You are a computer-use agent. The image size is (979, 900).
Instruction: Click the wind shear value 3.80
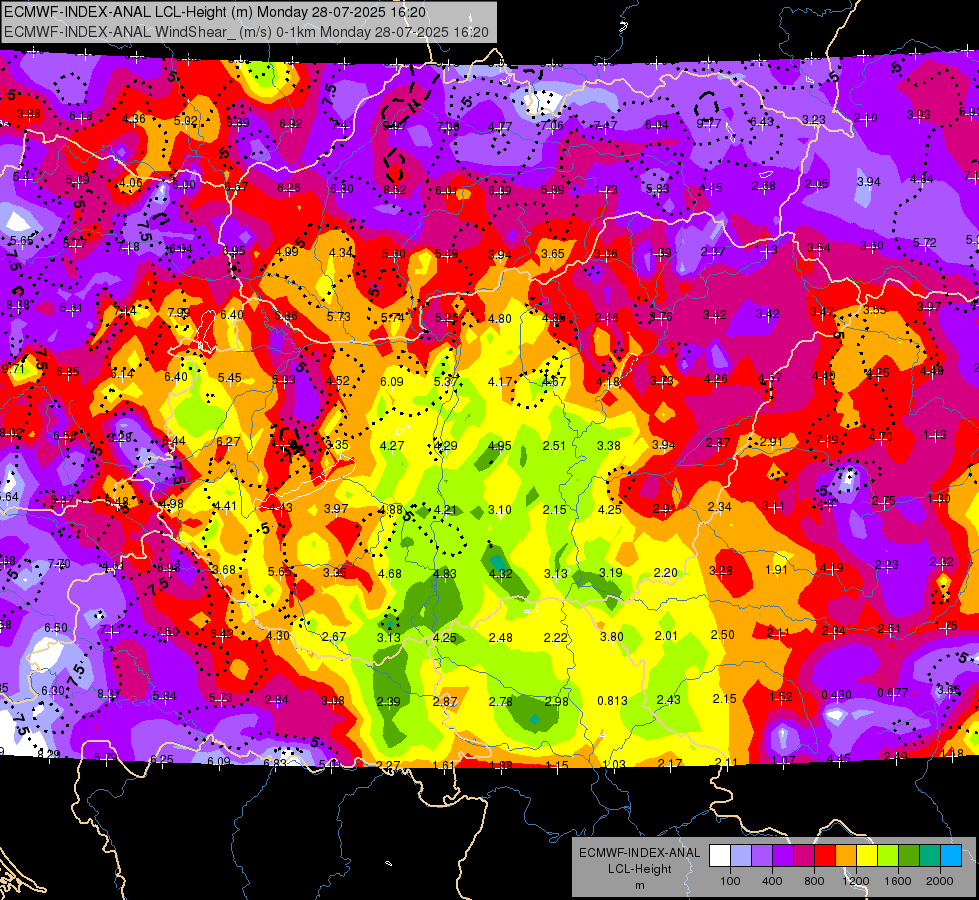(611, 636)
